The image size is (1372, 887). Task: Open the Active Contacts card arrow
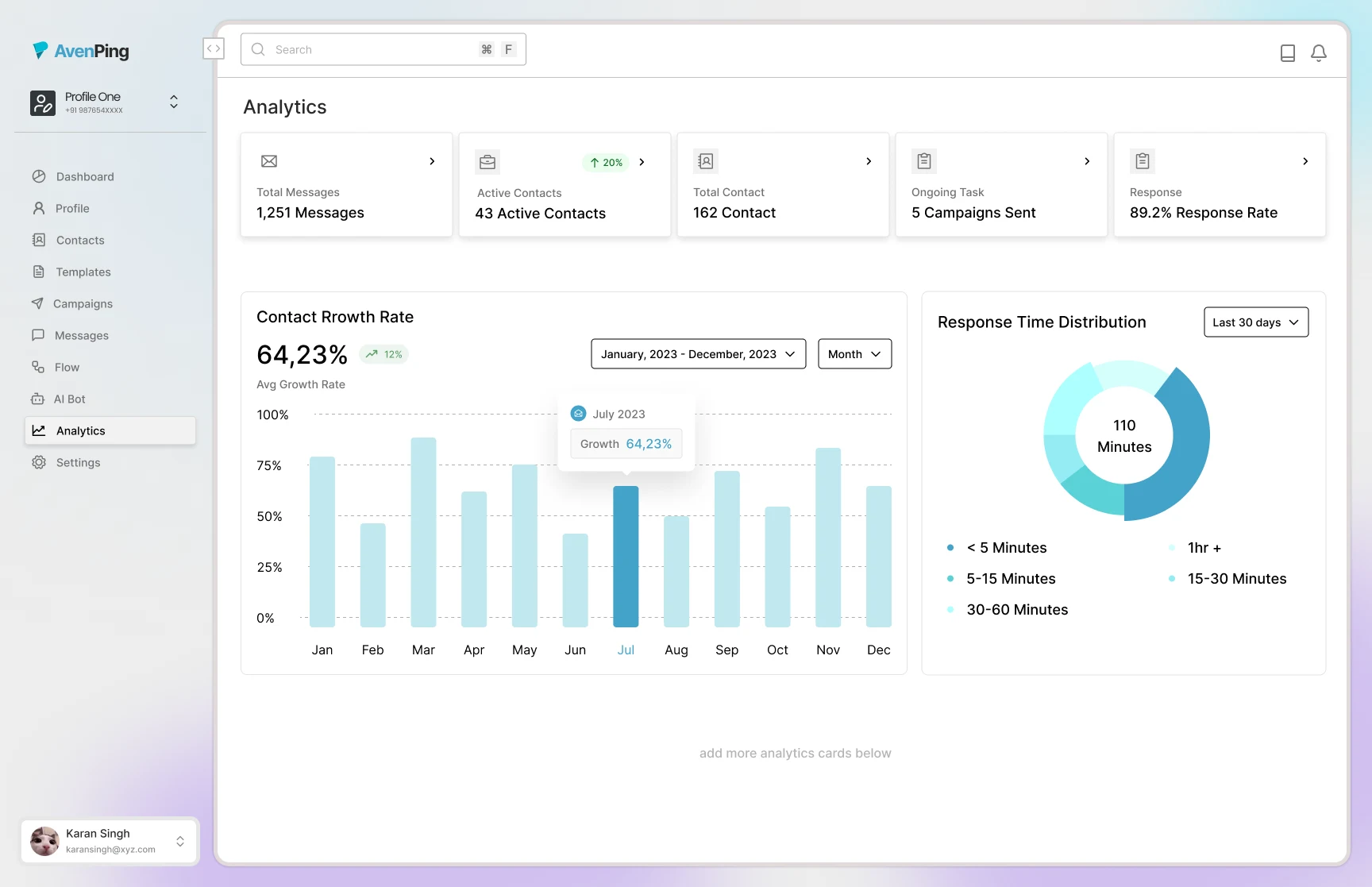click(642, 162)
